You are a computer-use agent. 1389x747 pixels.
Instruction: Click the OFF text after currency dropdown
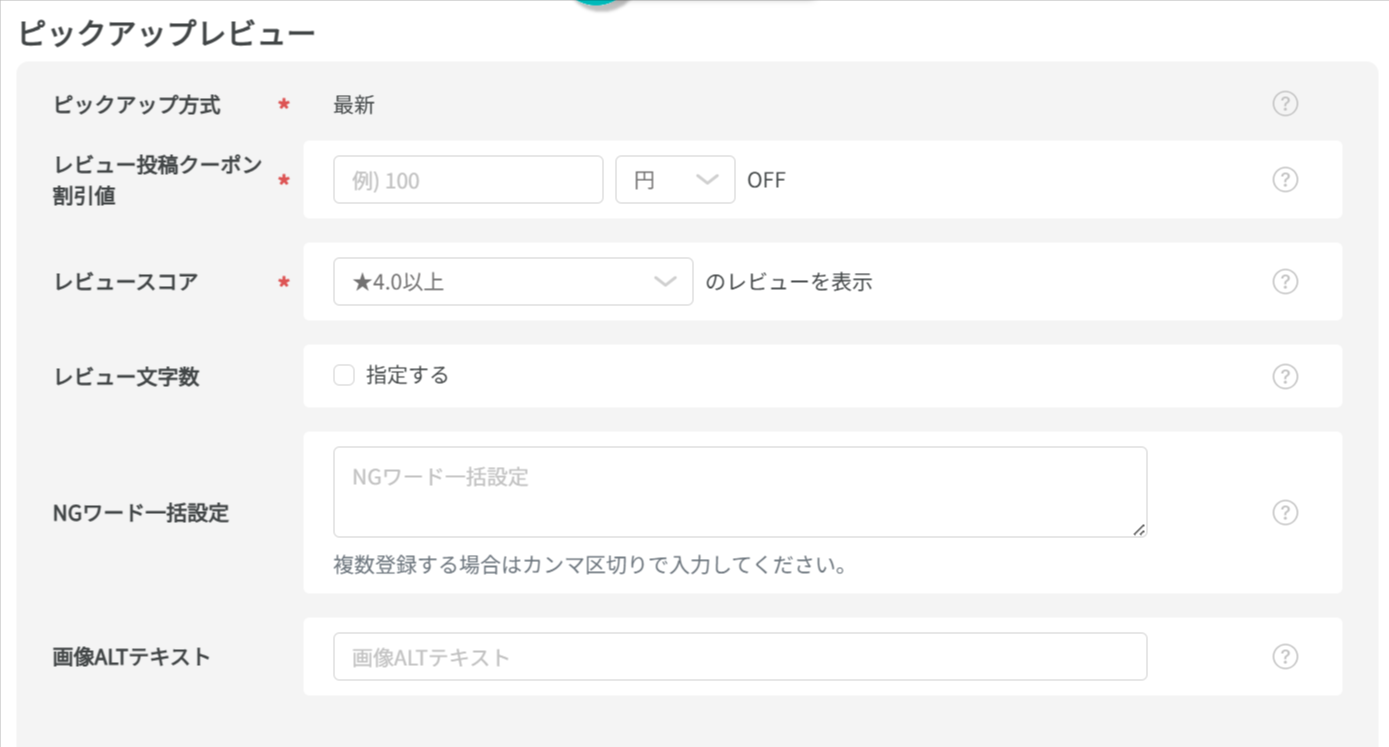[766, 181]
